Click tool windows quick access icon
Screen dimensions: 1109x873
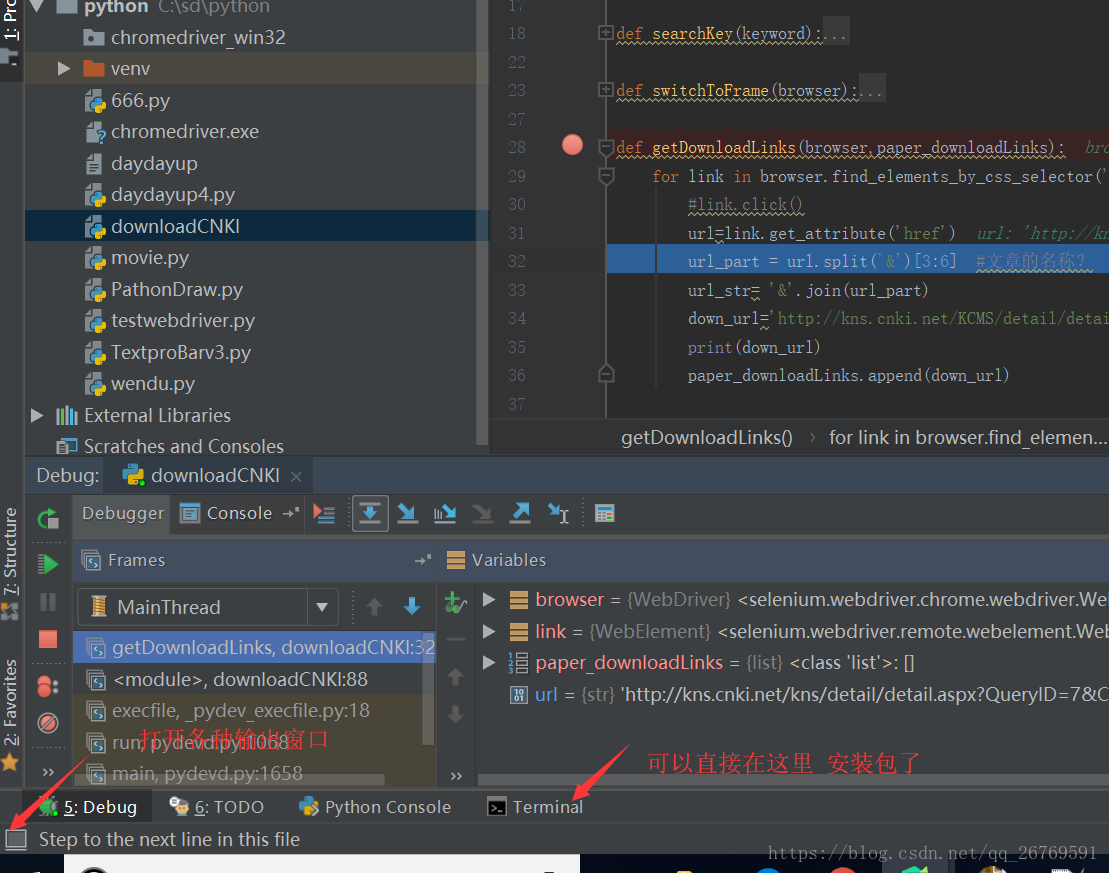(16, 840)
